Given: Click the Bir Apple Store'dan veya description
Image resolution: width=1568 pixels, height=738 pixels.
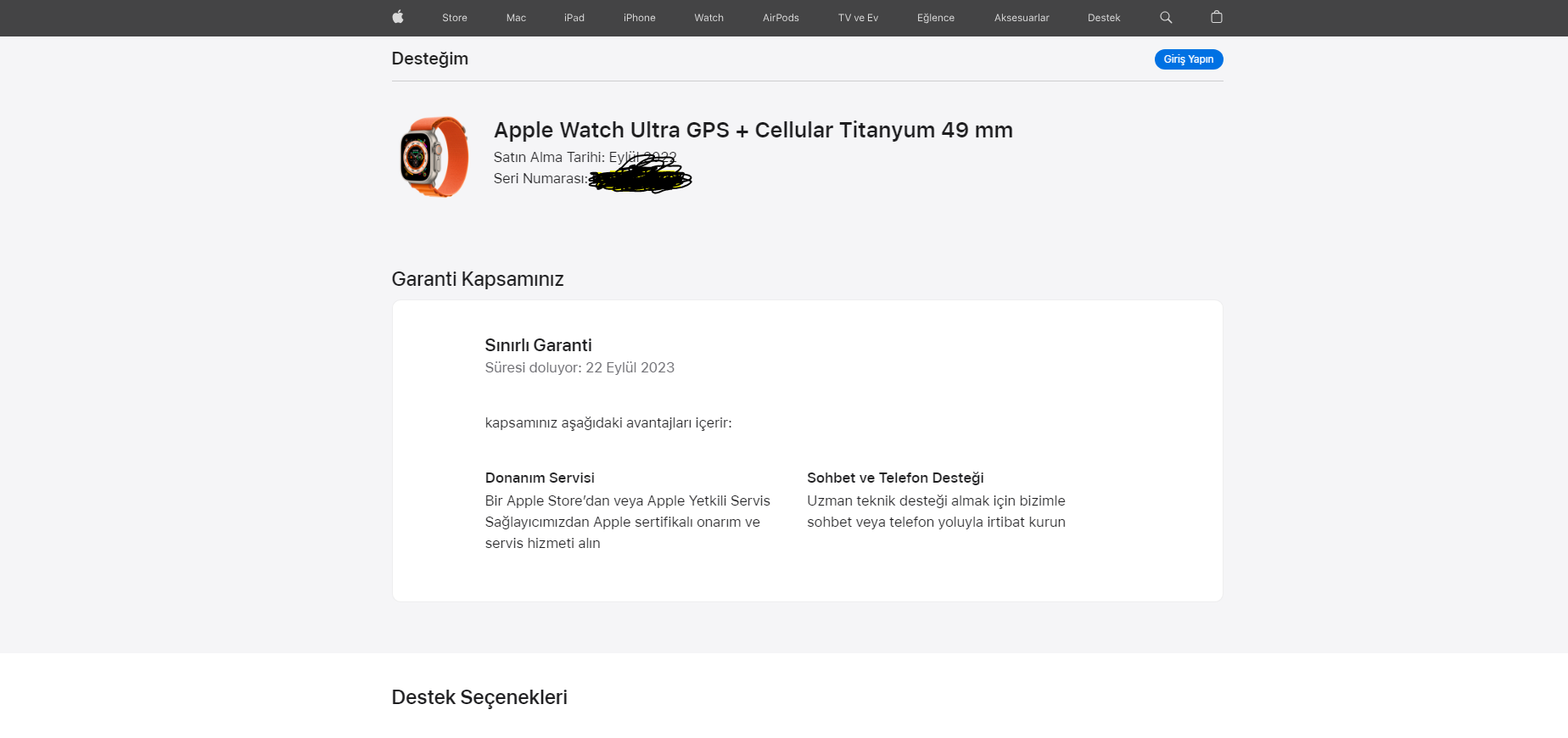Looking at the screenshot, I should [x=628, y=522].
